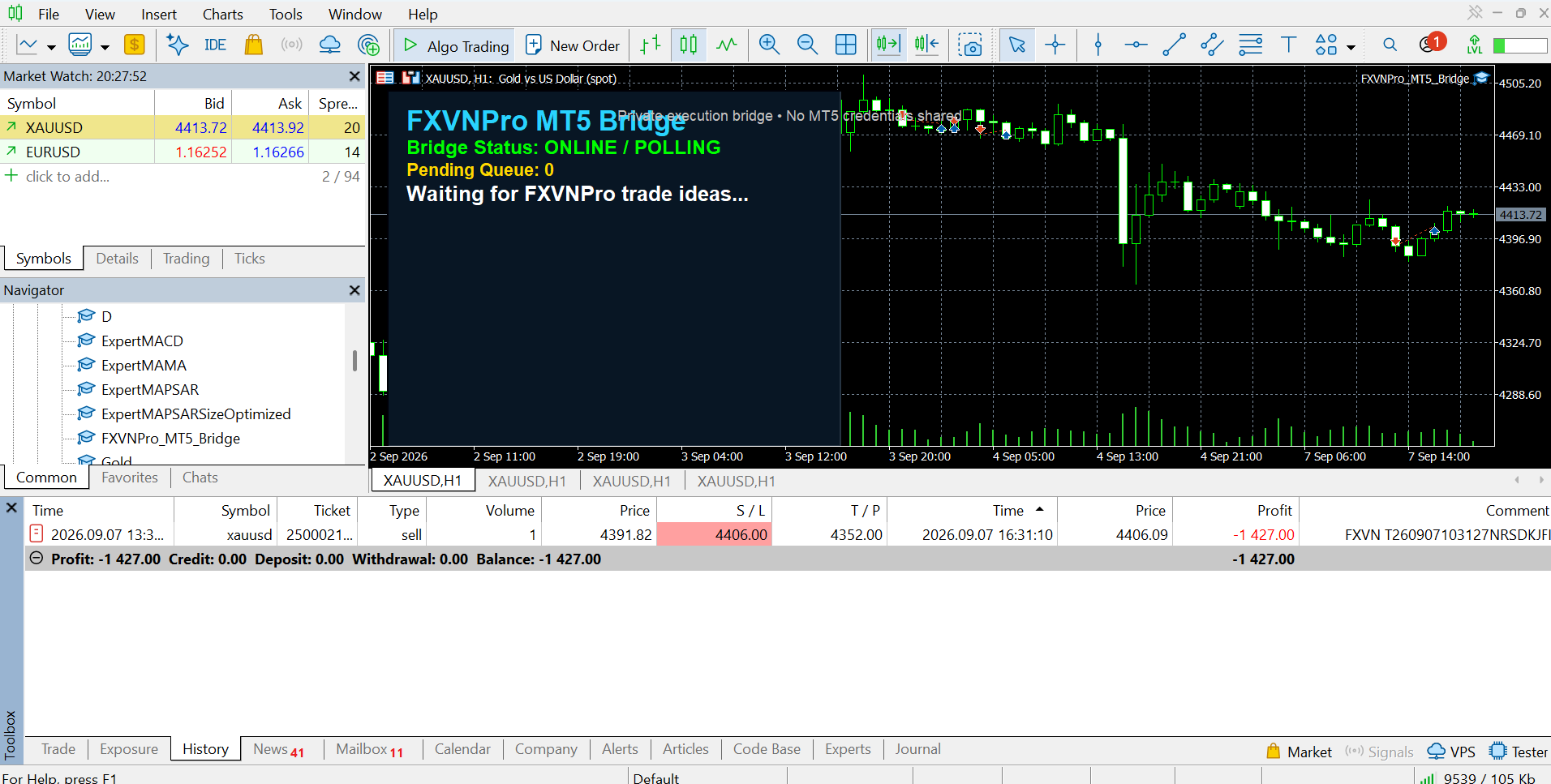Take a chart screenshot
Viewport: 1551px width, 784px height.
(x=970, y=45)
